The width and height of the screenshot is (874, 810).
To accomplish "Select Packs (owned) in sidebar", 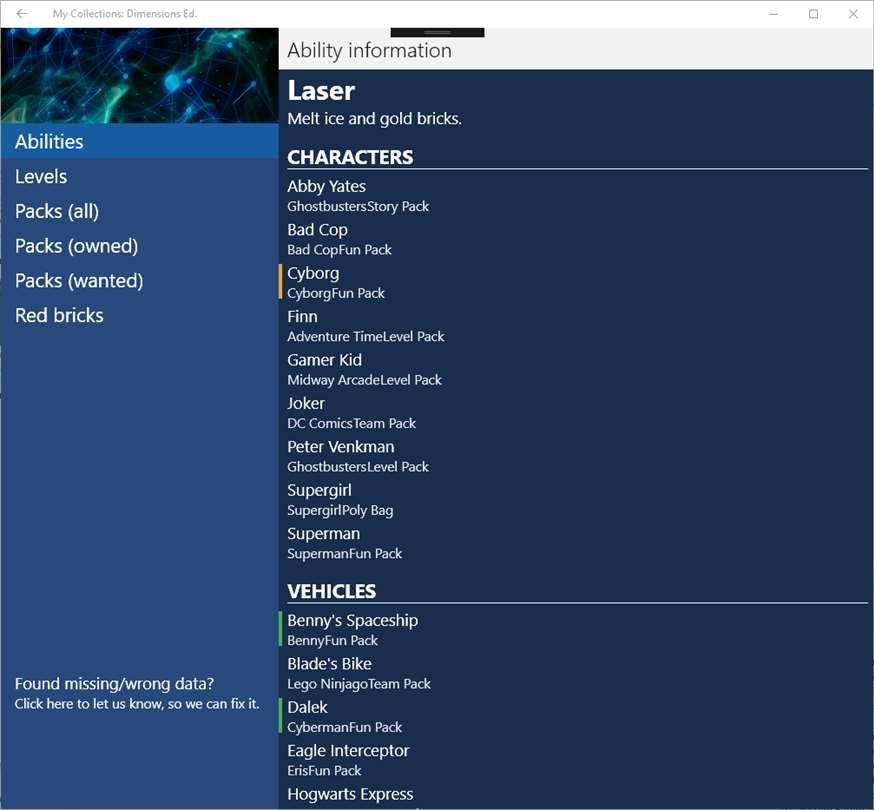I will click(x=139, y=245).
